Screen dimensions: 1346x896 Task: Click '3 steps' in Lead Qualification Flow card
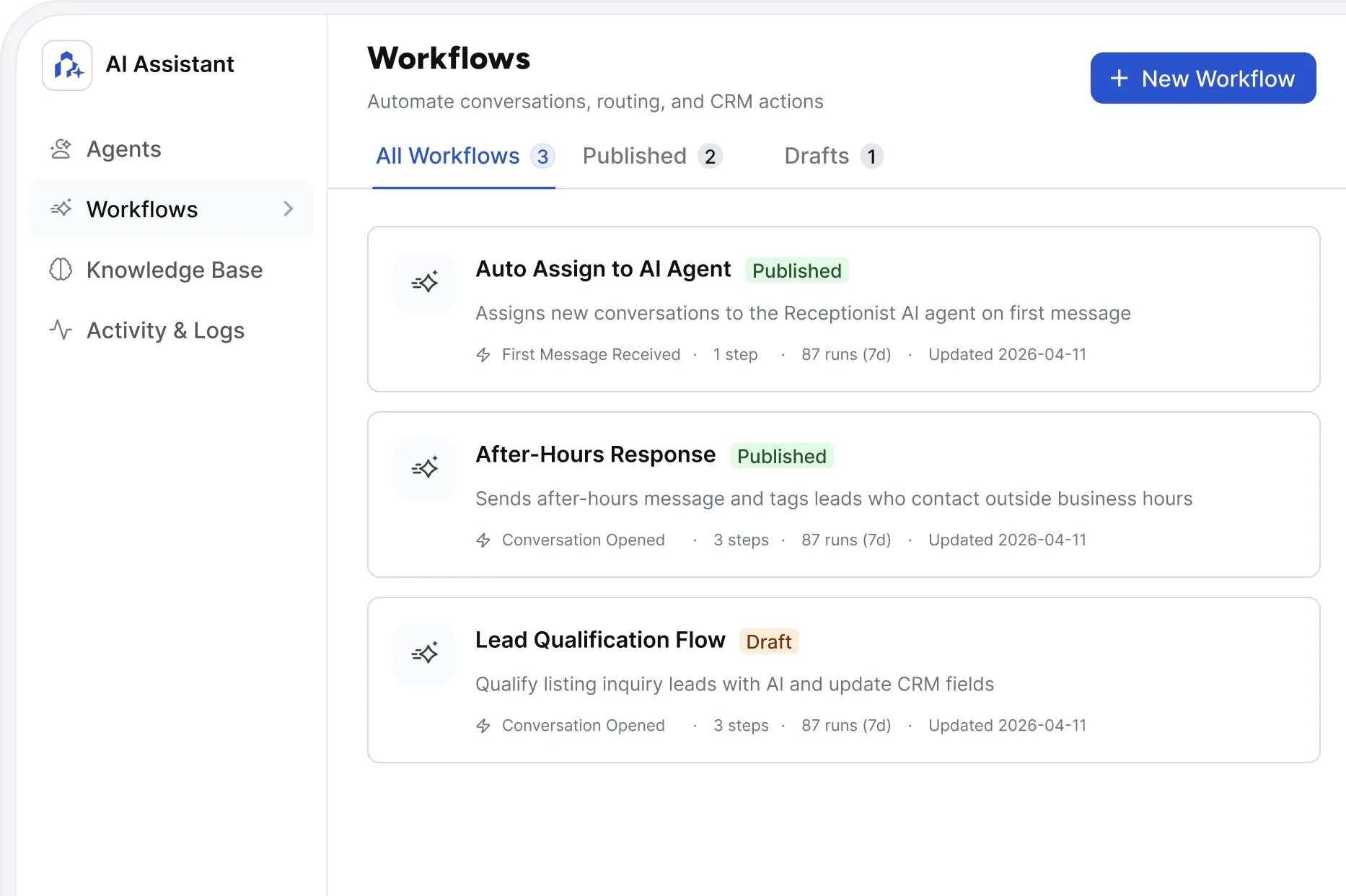[x=741, y=726]
